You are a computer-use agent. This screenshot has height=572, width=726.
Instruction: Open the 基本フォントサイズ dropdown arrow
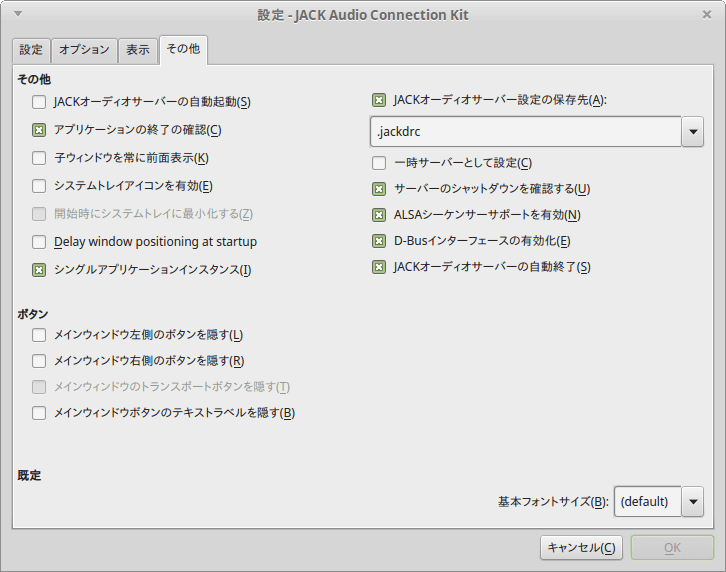pyautogui.click(x=693, y=502)
